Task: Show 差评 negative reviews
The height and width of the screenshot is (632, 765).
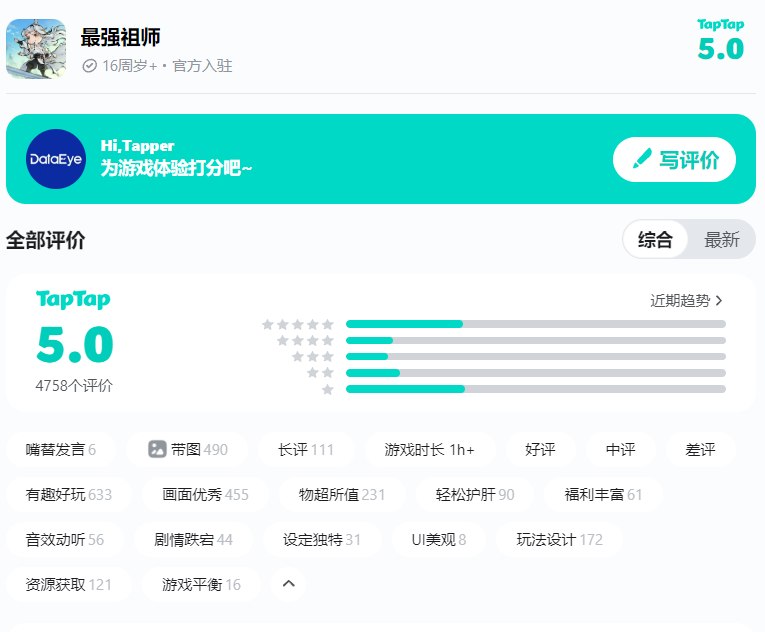Action: (x=700, y=450)
